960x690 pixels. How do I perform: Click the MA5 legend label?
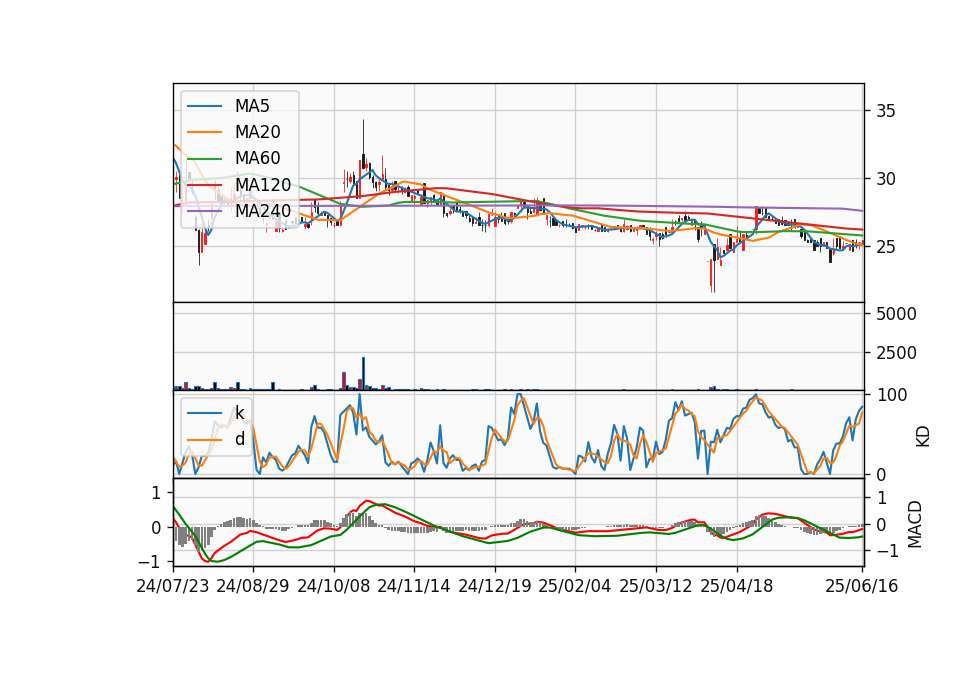252,106
